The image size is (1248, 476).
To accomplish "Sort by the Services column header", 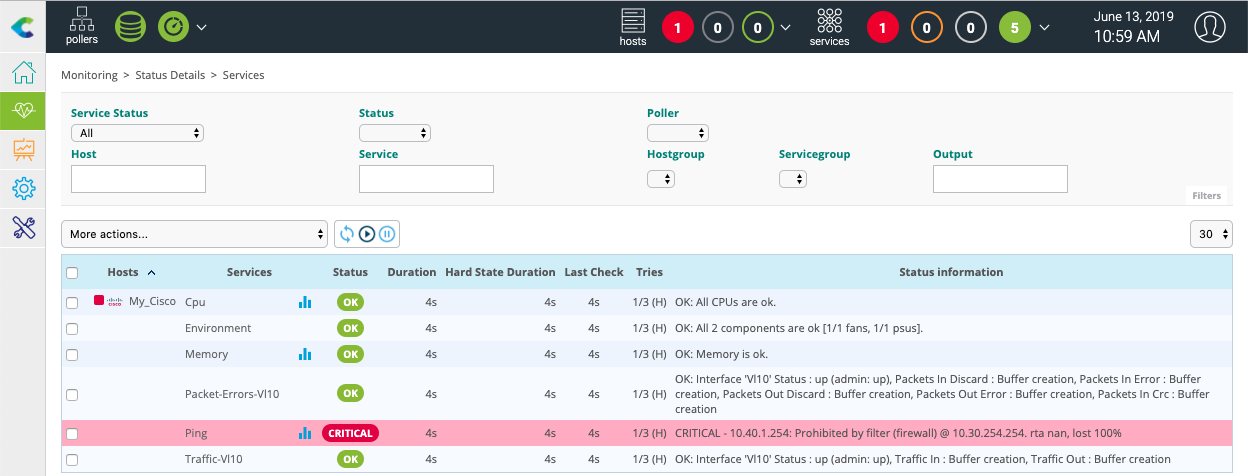I will coord(249,272).
